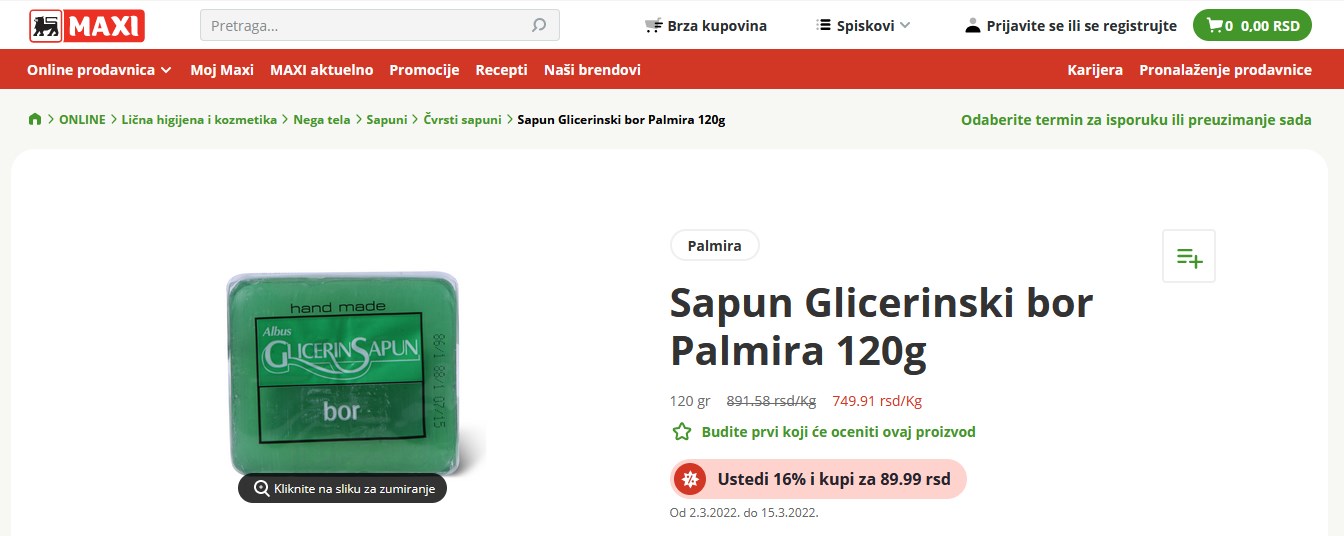Click the add-to-list icon beside product
Image resolution: width=1344 pixels, height=536 pixels.
1189,256
